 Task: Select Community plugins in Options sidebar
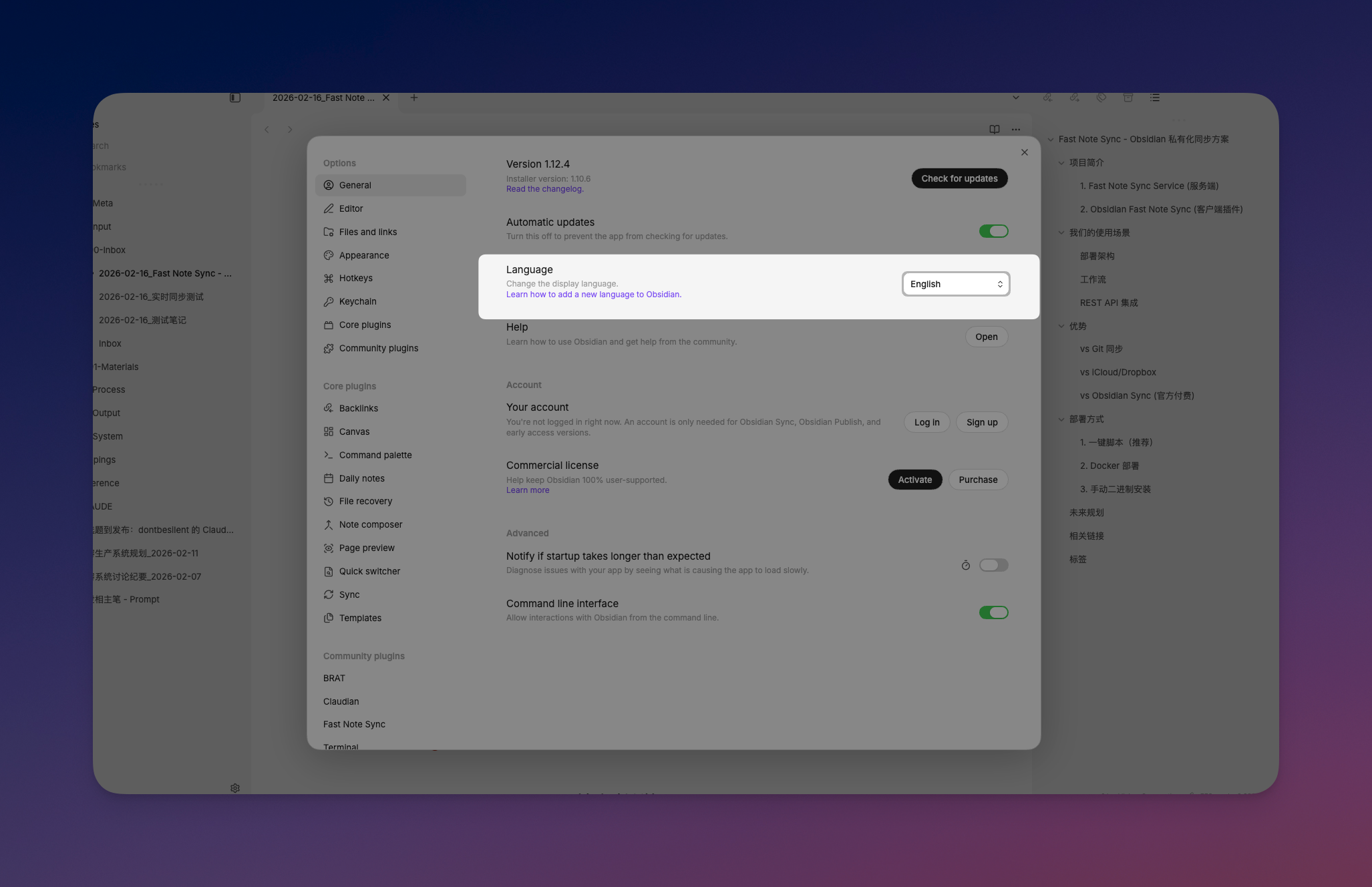click(378, 348)
